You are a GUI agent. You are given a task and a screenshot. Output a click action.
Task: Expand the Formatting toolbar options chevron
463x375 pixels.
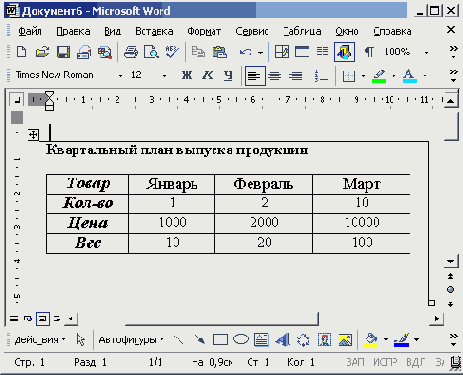pos(453,76)
